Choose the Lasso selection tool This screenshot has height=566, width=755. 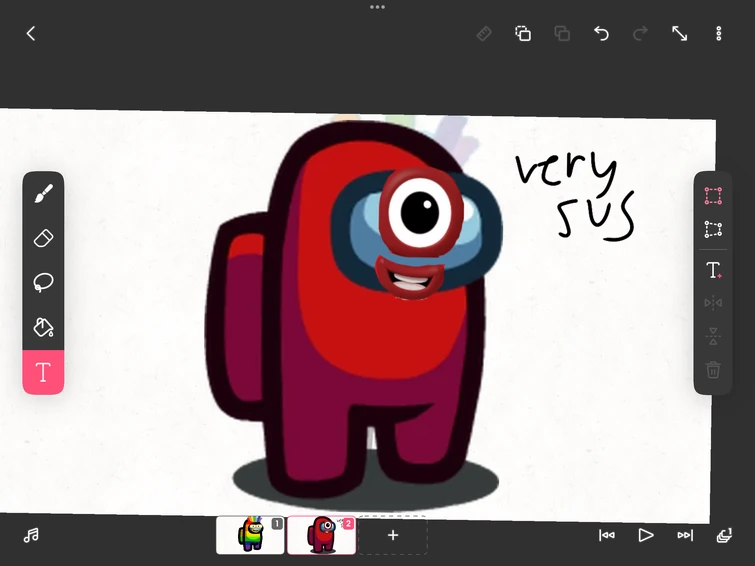point(43,283)
